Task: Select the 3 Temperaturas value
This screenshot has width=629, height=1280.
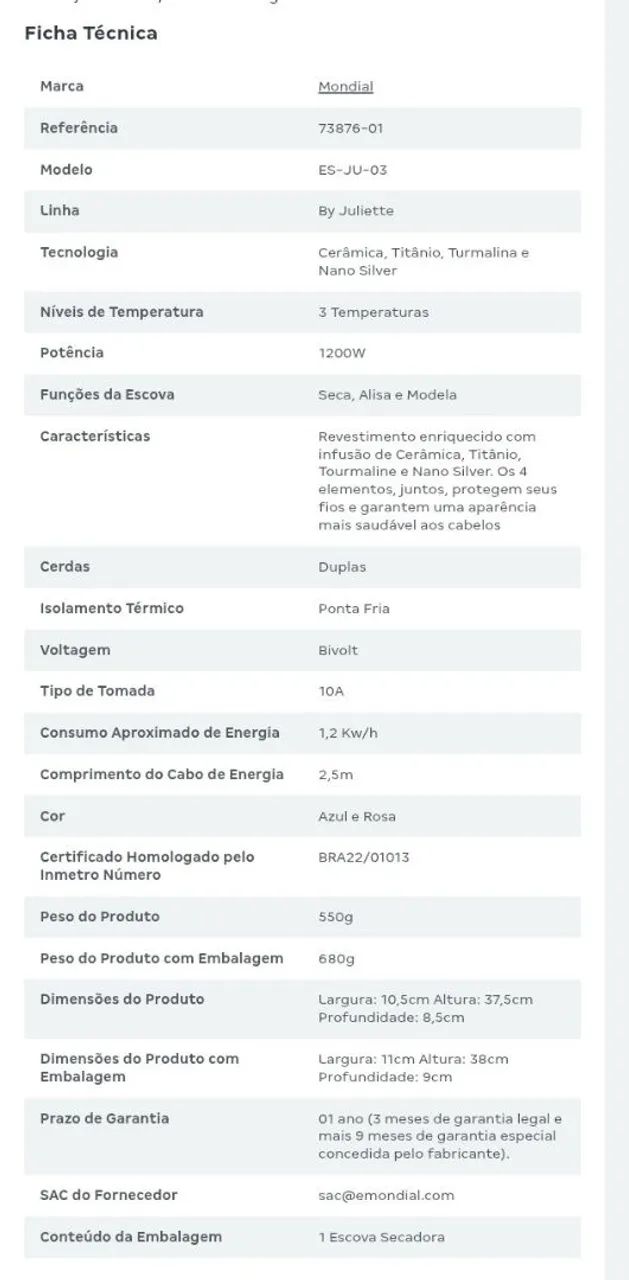Action: click(x=373, y=312)
